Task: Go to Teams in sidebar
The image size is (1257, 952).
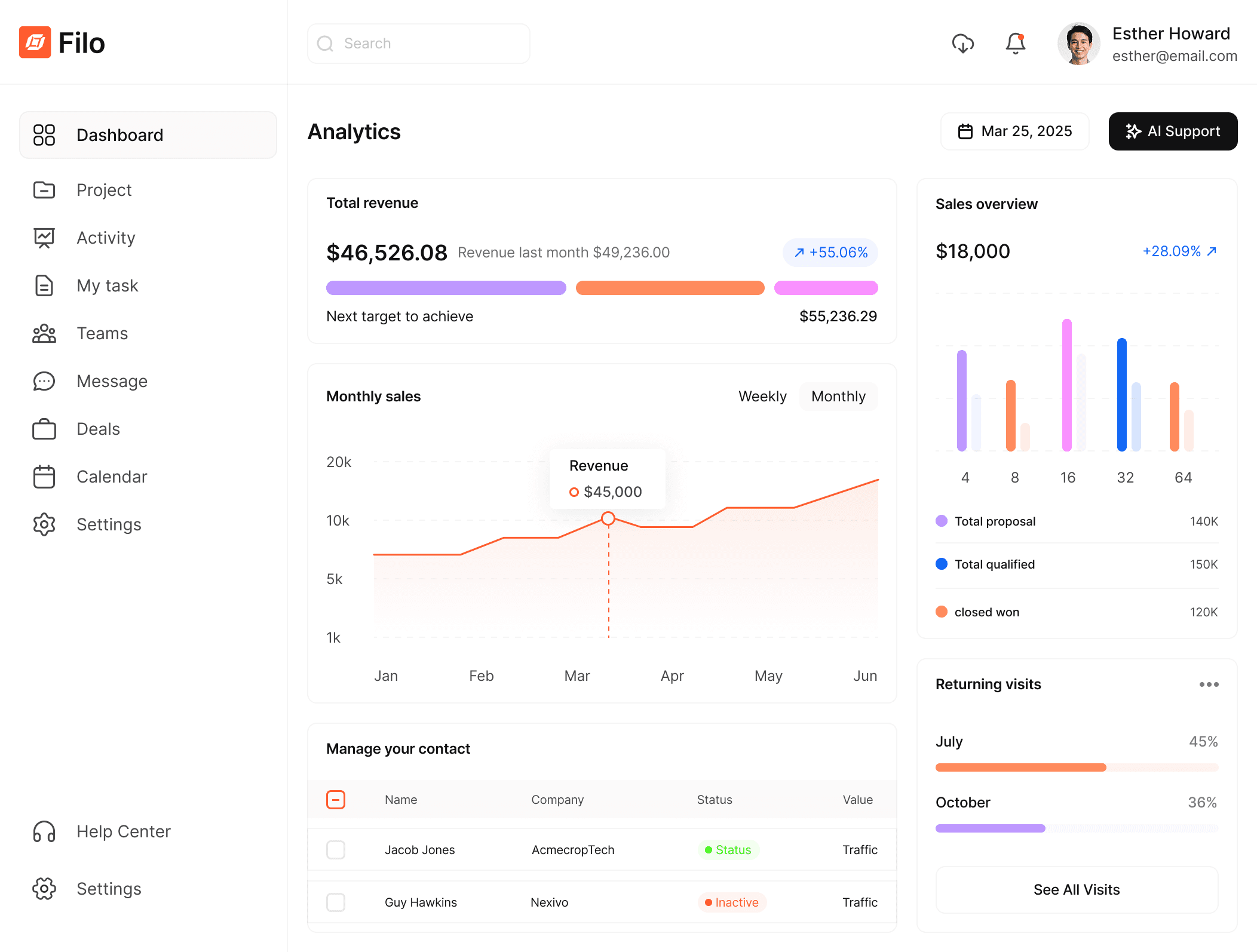Action: point(102,333)
